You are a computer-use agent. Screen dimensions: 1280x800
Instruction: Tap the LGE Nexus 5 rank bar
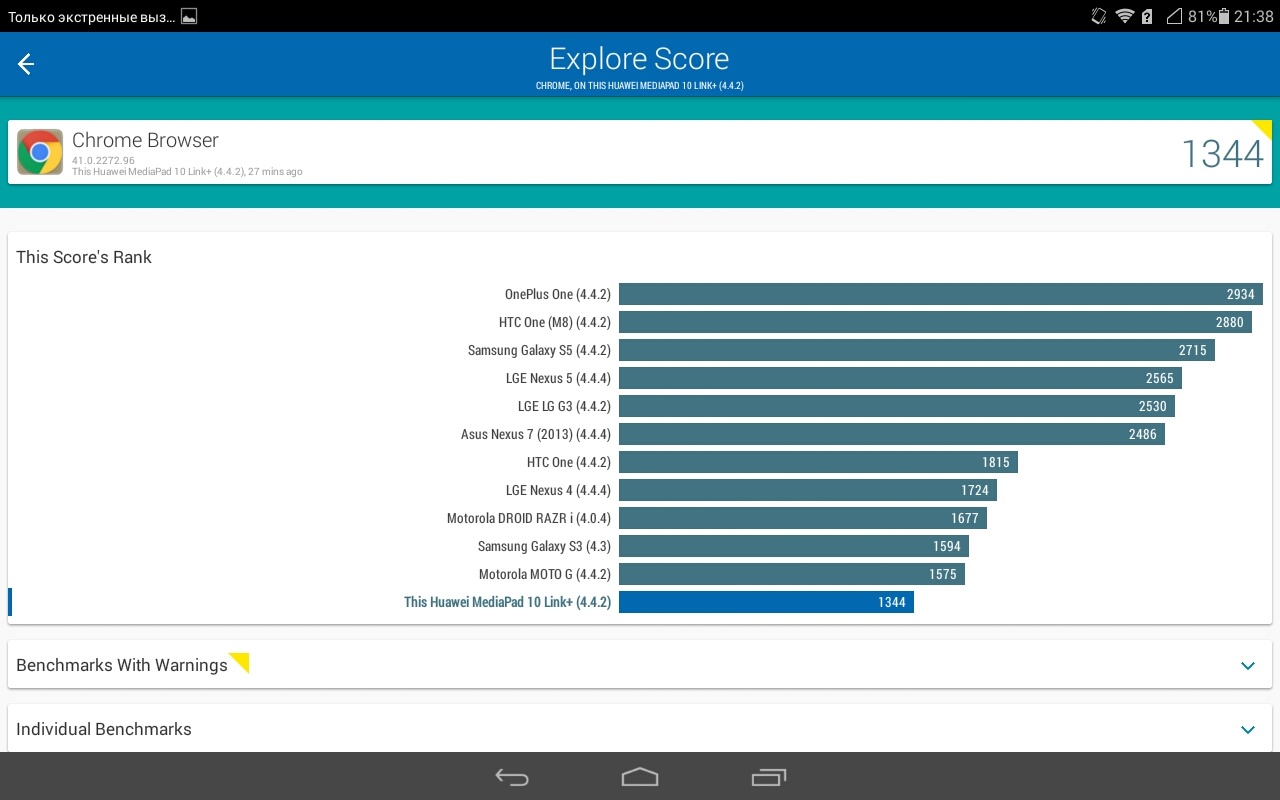[x=900, y=378]
